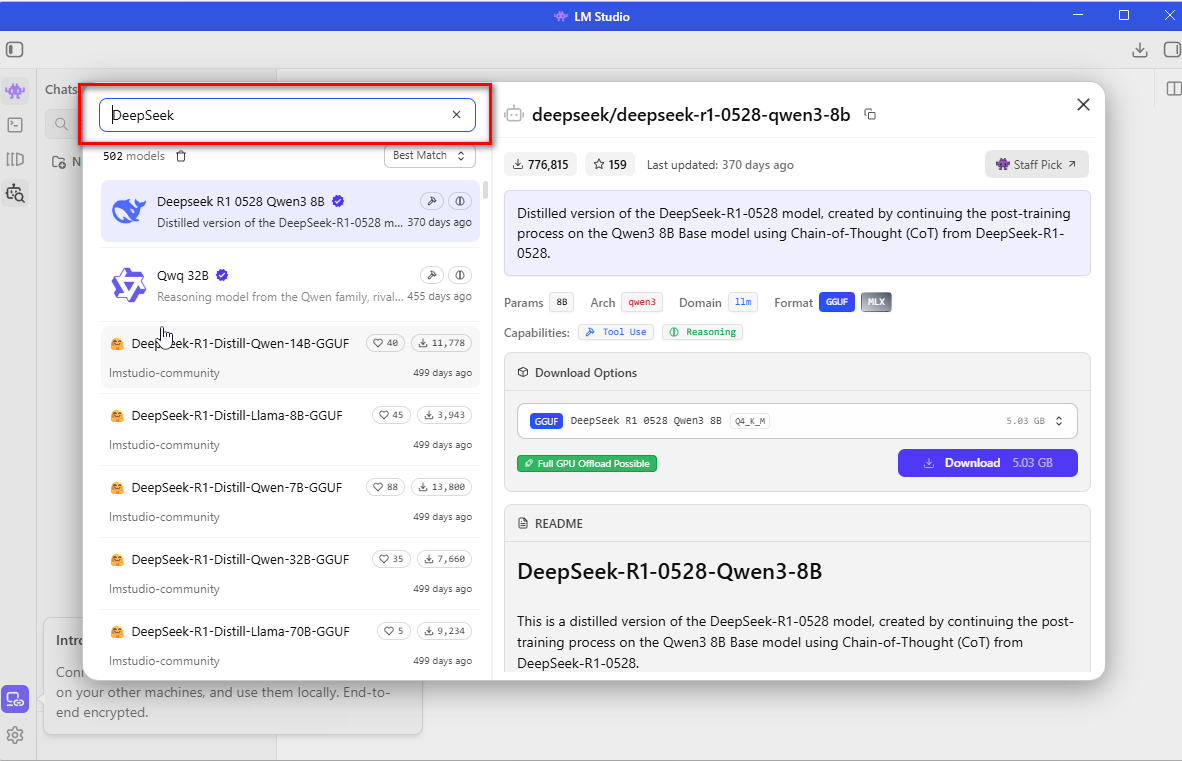Click the results list scrollbar
The image size is (1182, 761).
pyautogui.click(x=485, y=190)
